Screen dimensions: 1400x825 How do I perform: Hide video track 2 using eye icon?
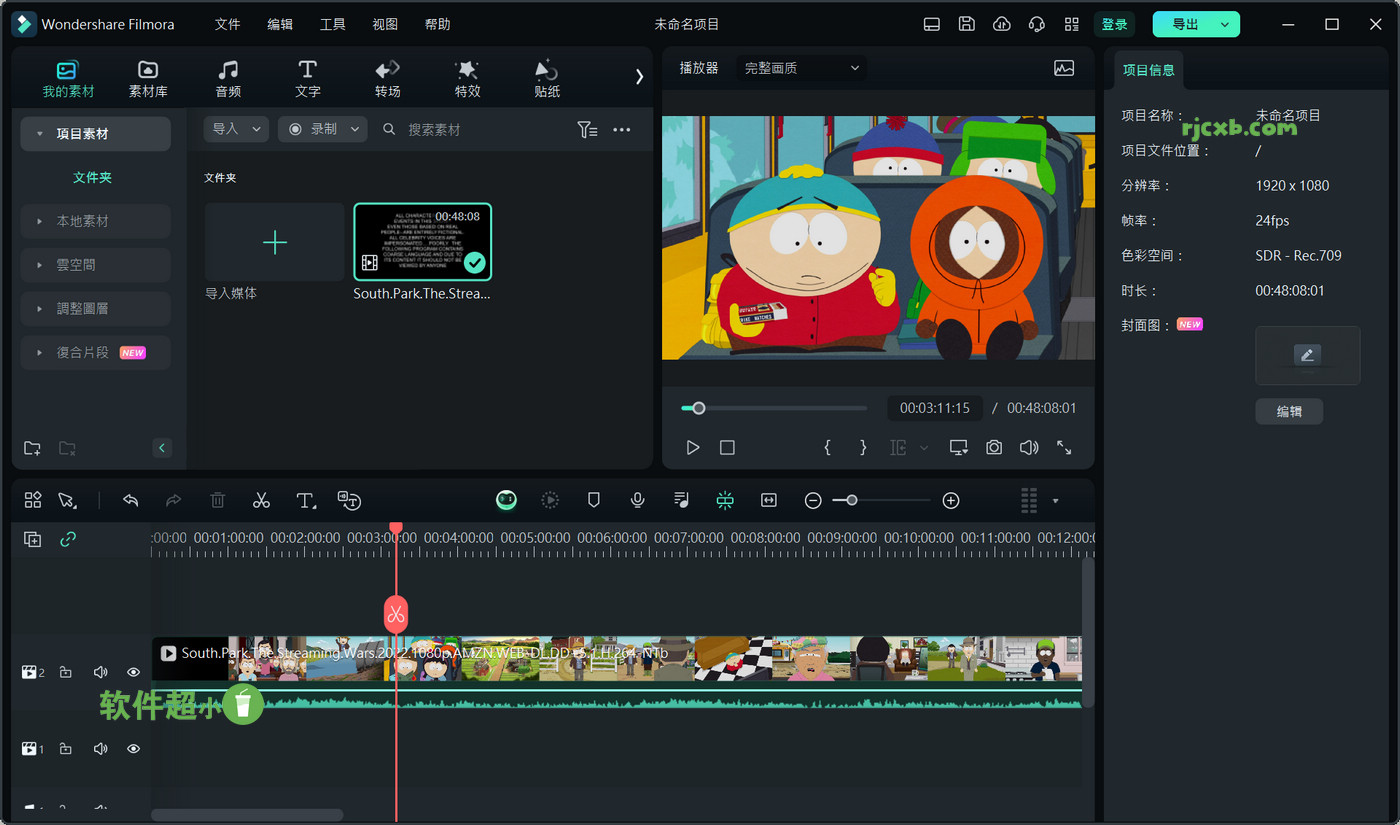click(133, 673)
